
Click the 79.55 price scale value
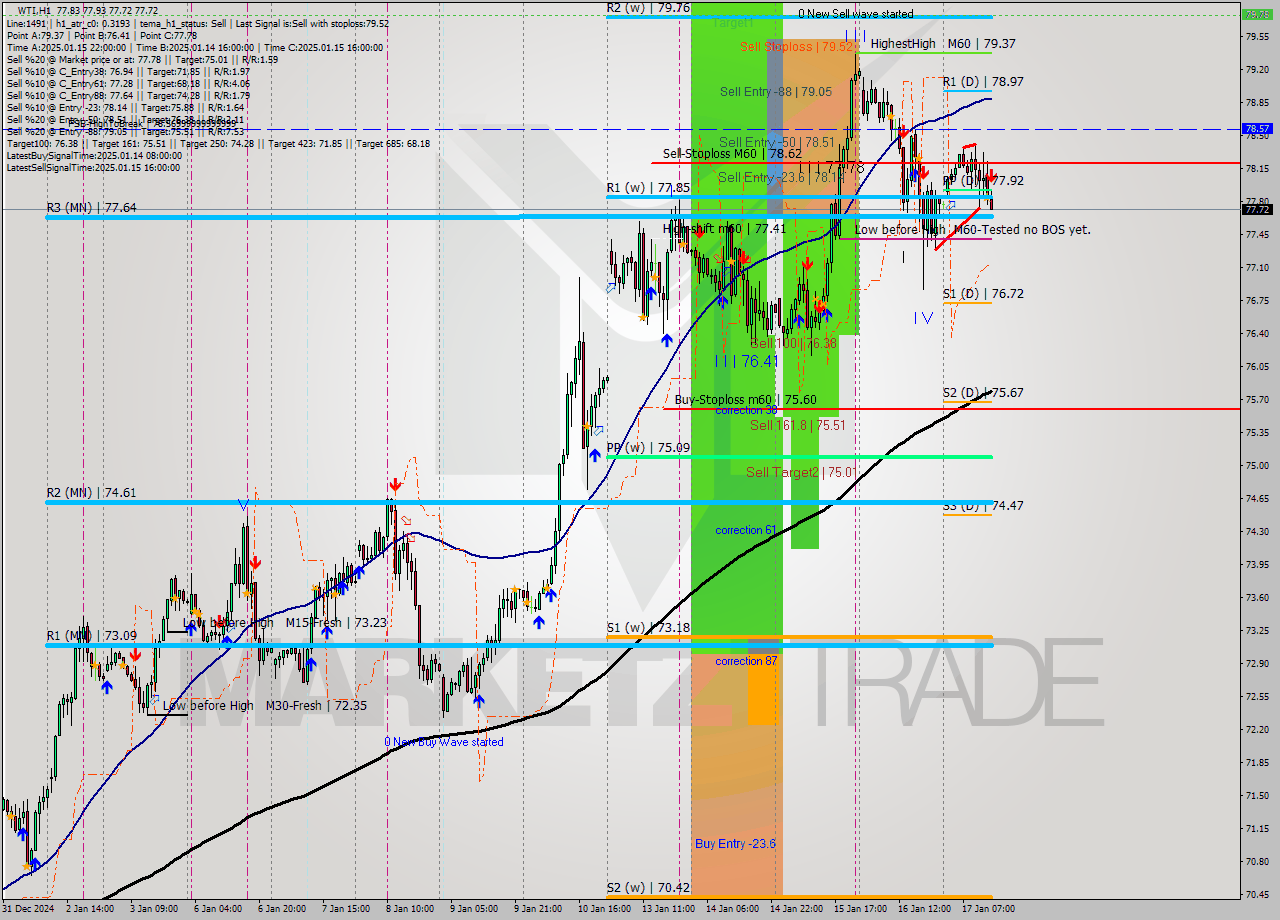tap(1256, 36)
